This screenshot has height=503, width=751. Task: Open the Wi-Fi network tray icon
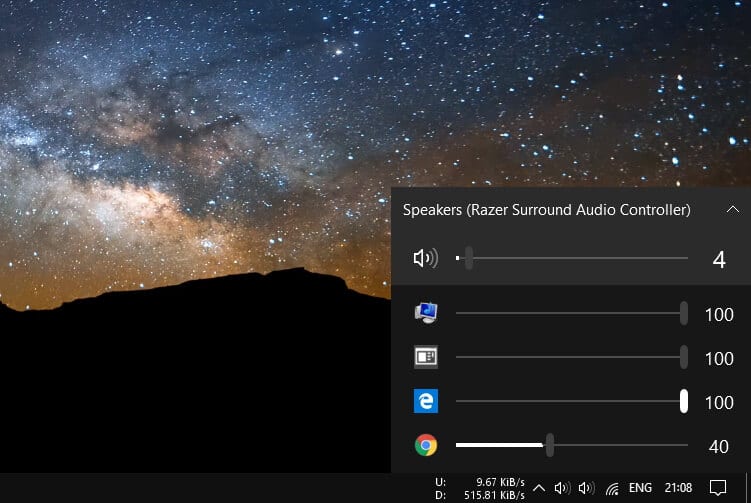612,488
